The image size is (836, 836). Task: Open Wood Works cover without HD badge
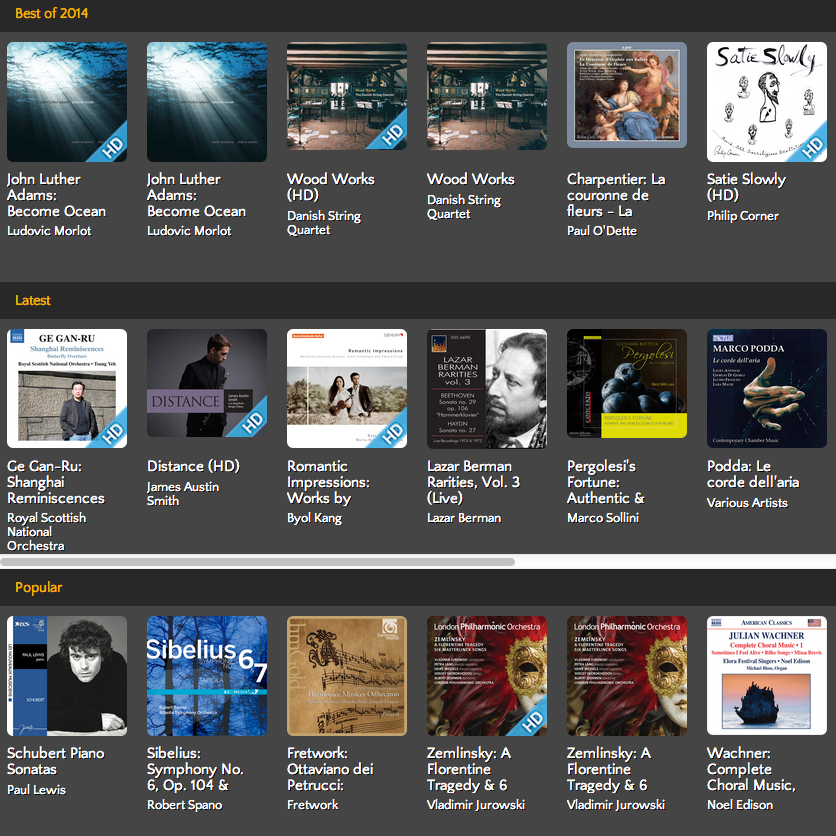[x=487, y=97]
